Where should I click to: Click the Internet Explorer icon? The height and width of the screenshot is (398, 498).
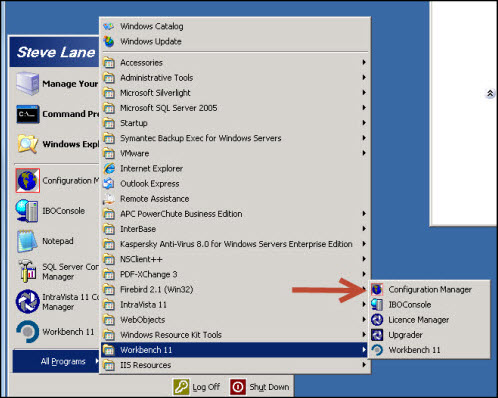click(x=109, y=168)
